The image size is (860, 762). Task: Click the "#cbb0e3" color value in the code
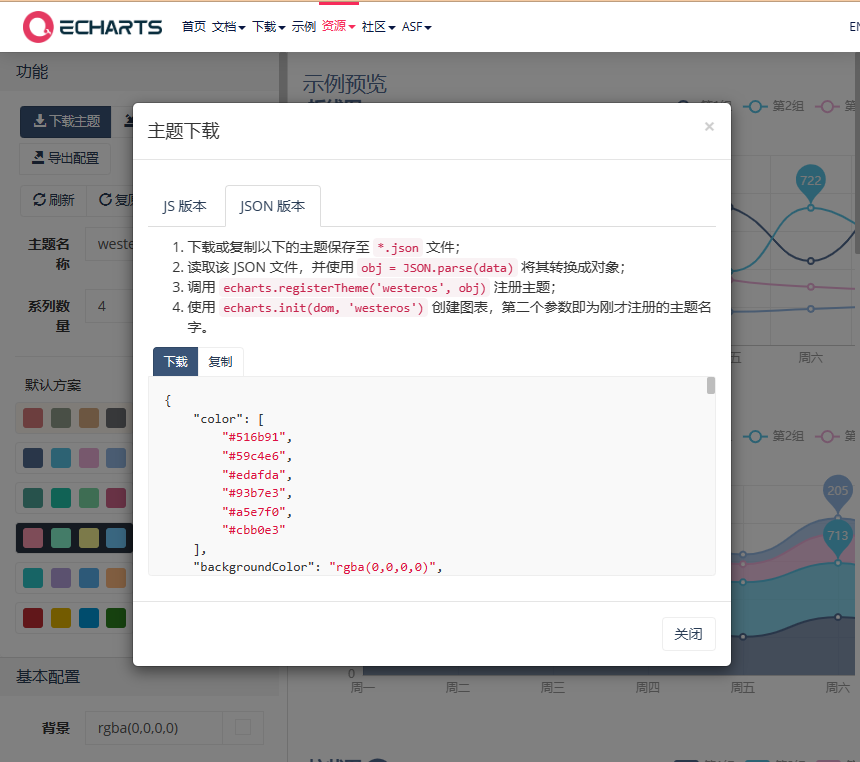[x=254, y=530]
